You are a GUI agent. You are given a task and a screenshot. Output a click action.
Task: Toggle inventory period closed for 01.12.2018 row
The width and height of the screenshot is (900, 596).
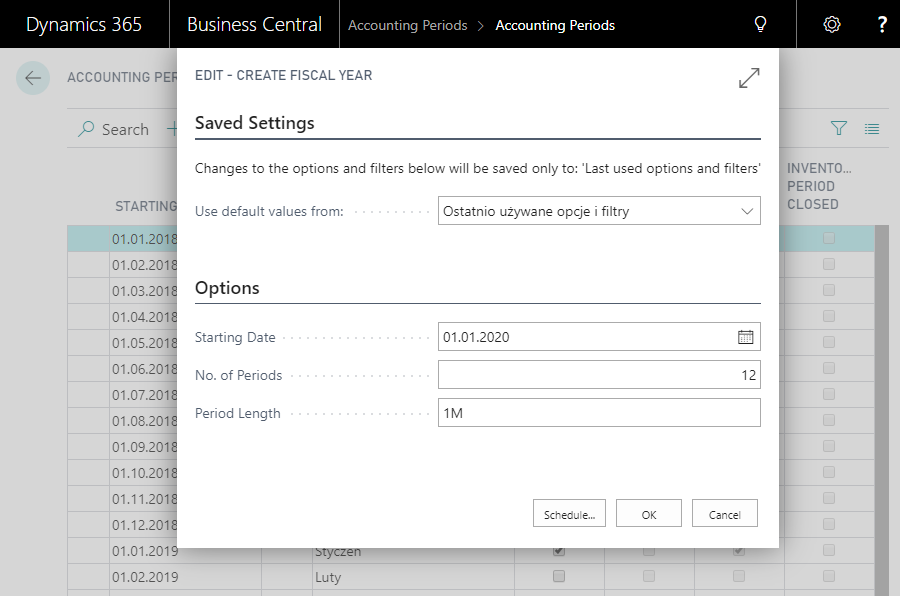(828, 524)
